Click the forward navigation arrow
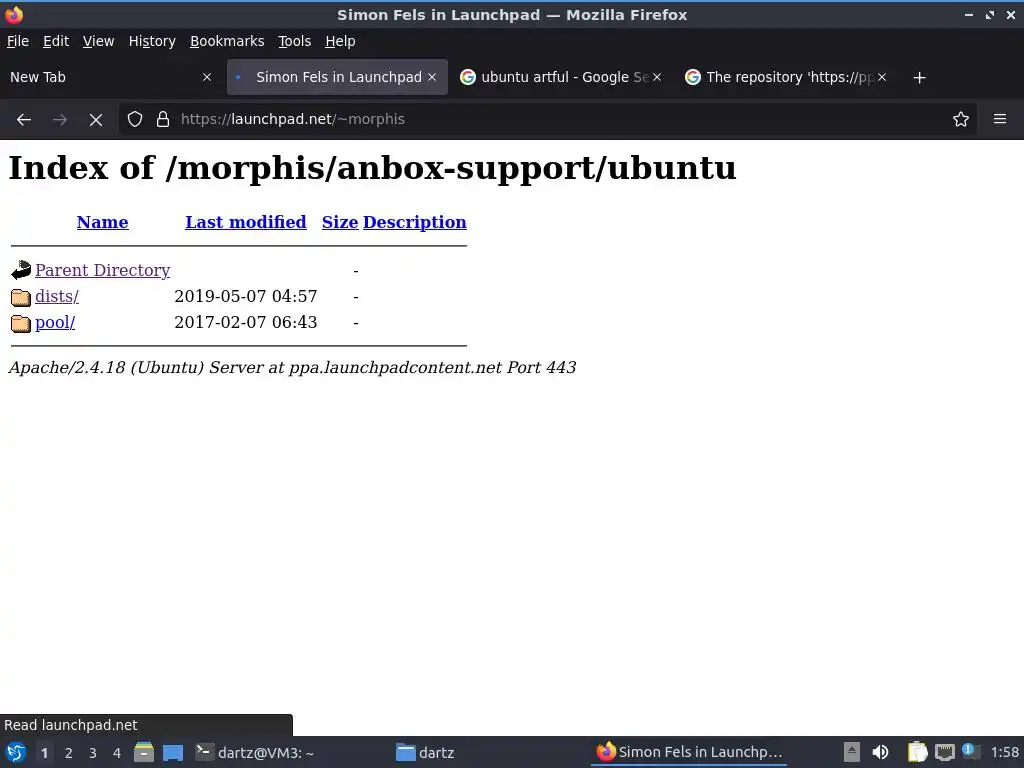Image resolution: width=1024 pixels, height=768 pixels. 59,120
